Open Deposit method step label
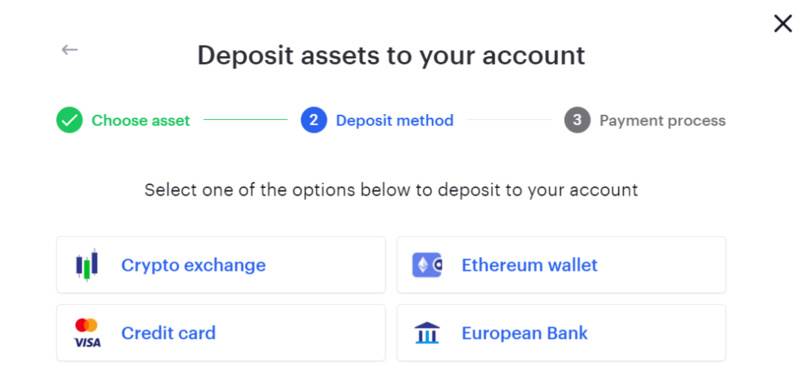This screenshot has height=386, width=800. (x=394, y=120)
